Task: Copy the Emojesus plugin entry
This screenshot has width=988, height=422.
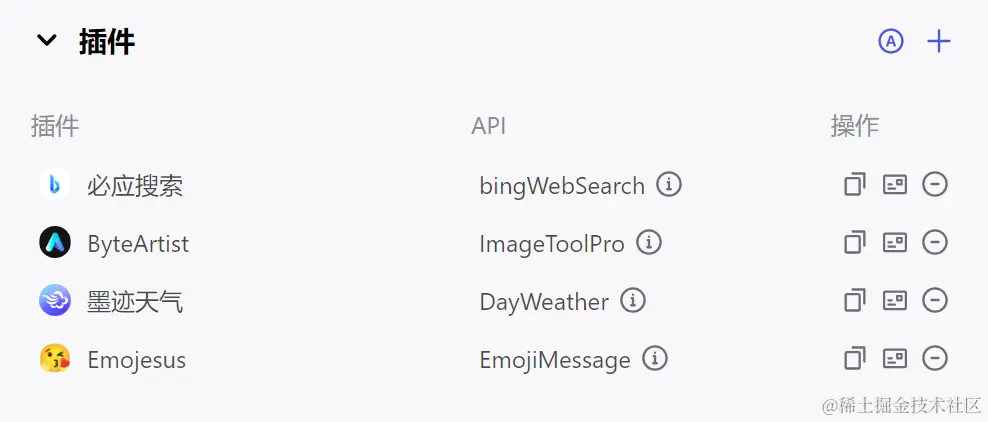Action: [854, 359]
